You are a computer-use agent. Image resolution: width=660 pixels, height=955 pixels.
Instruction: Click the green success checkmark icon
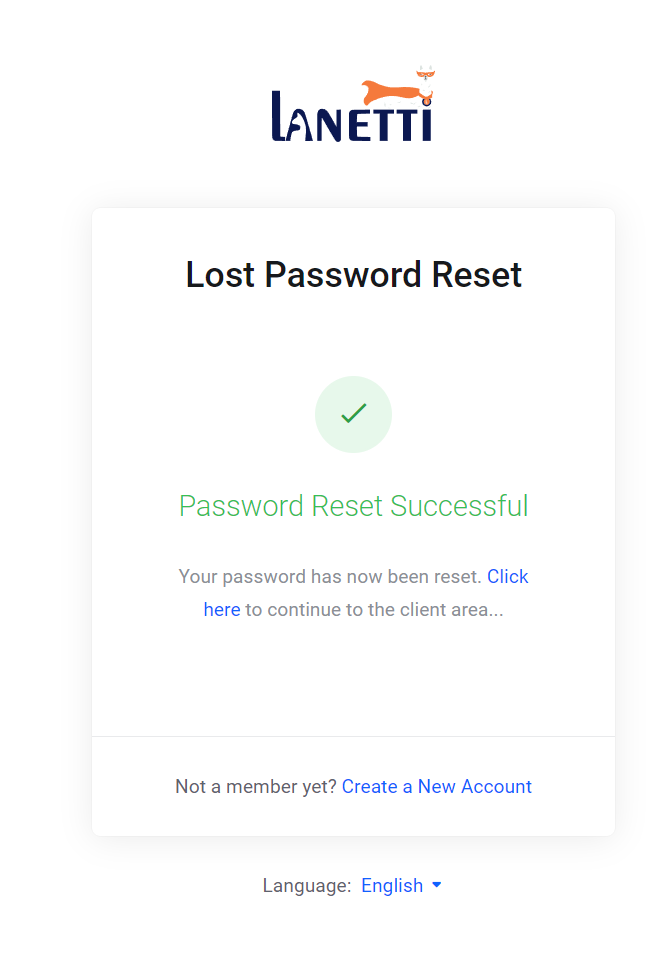point(354,413)
